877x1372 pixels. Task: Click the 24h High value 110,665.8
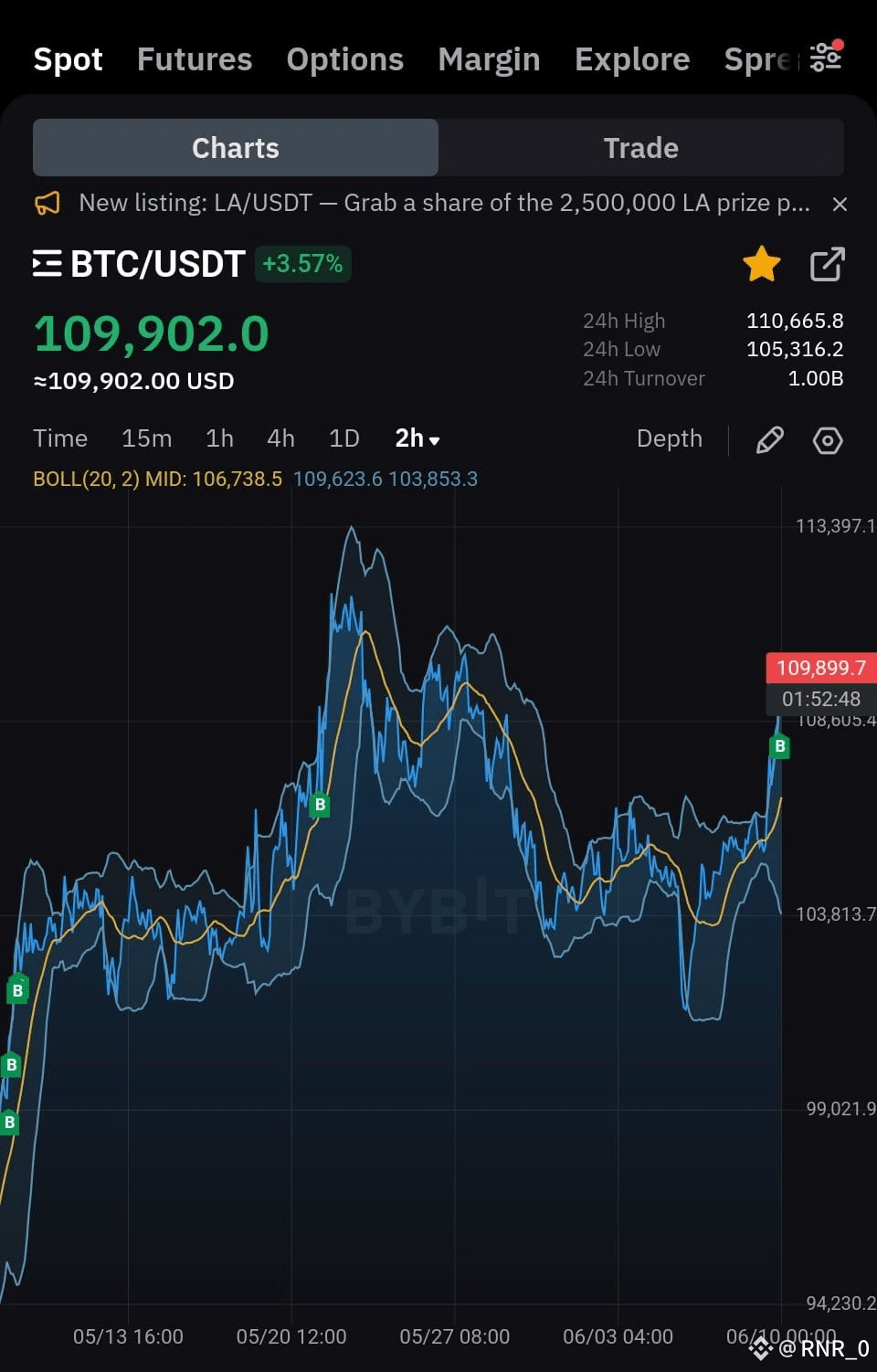tap(795, 321)
